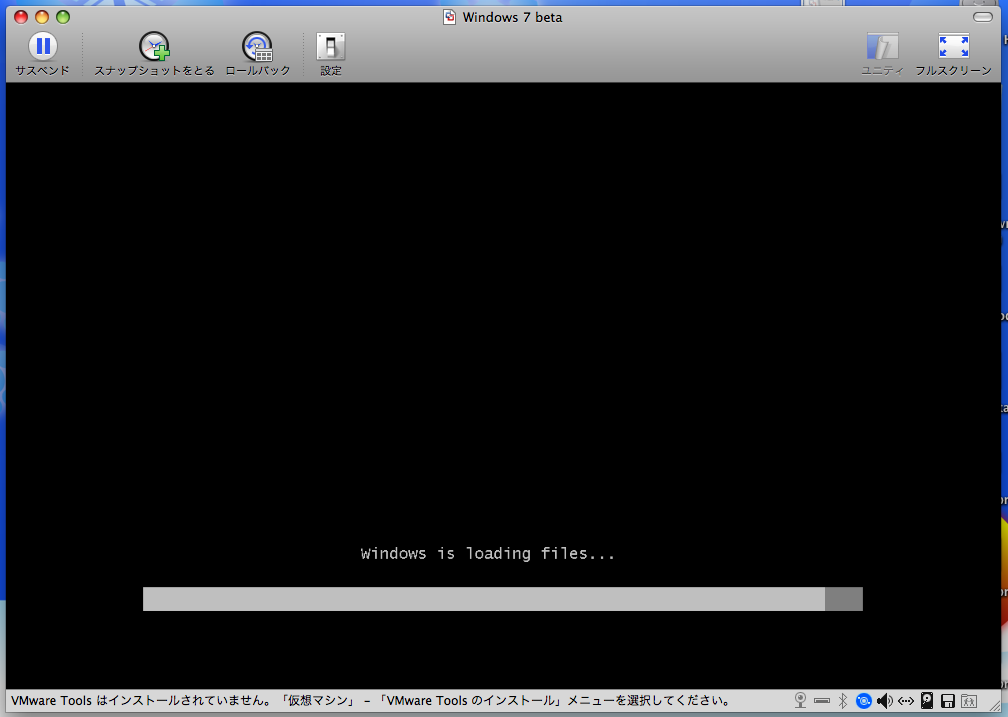
Task: Click the VMware Tools not installed status message
Action: (371, 701)
